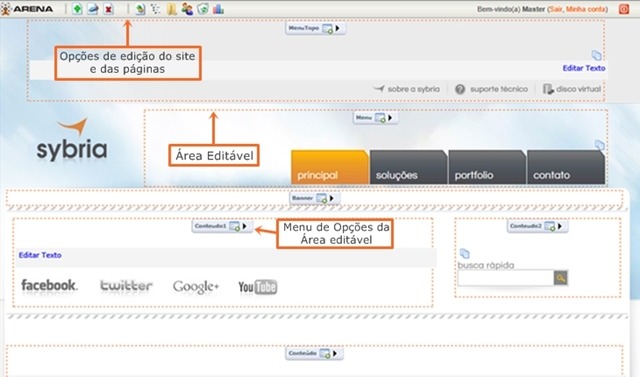Click the add-module icon in Banner label

click(x=322, y=198)
